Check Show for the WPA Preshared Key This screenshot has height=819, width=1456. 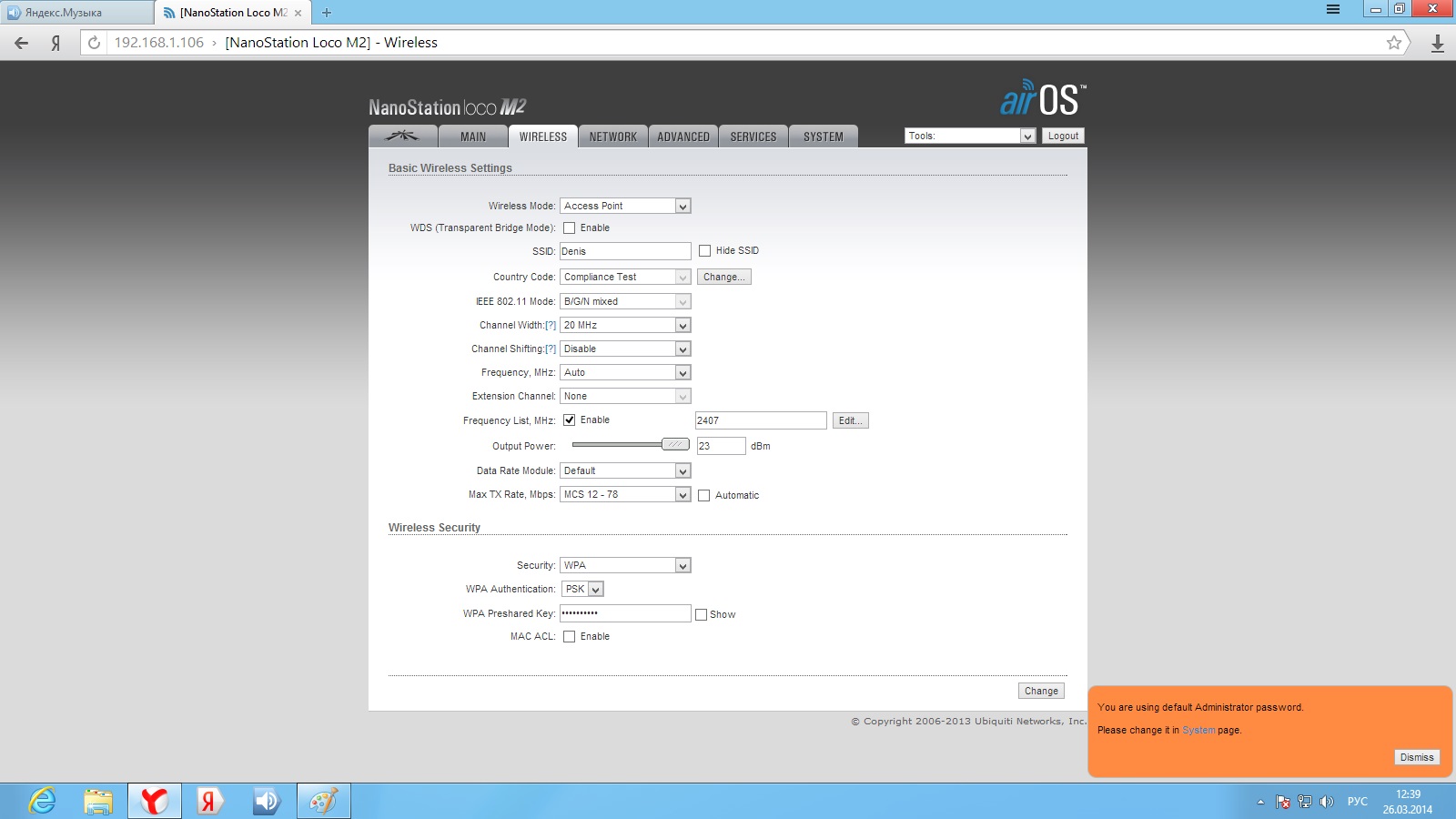click(701, 615)
